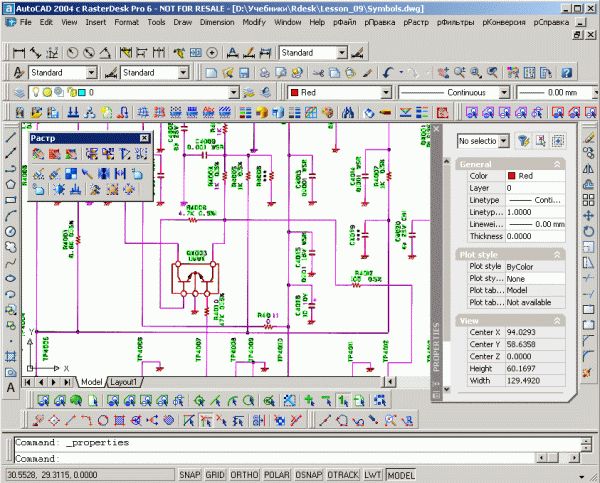Select the Polygon draw tool
This screenshot has width=600, height=483.
point(10,184)
